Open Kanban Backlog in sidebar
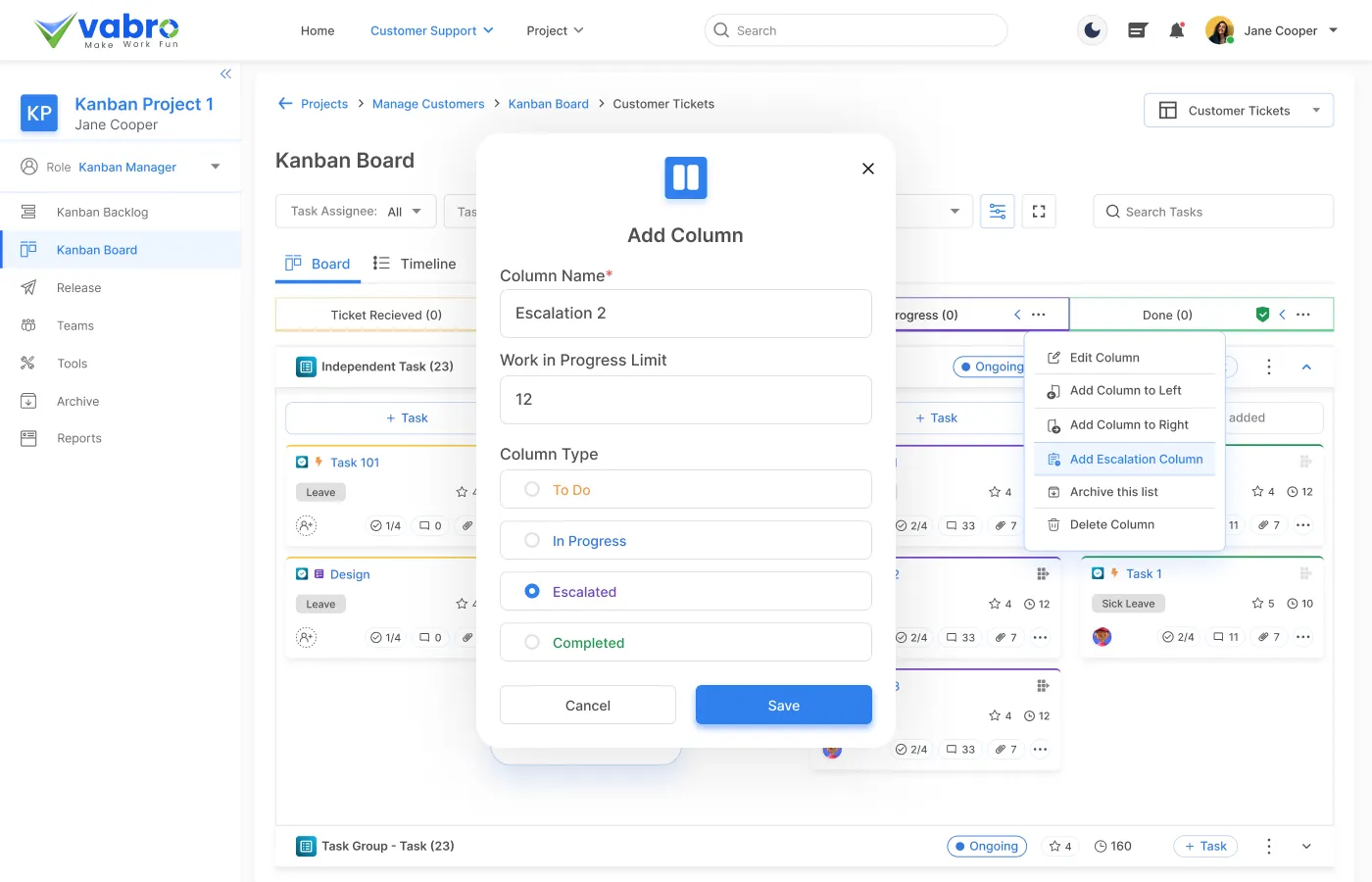Image resolution: width=1372 pixels, height=882 pixels. click(x=102, y=212)
